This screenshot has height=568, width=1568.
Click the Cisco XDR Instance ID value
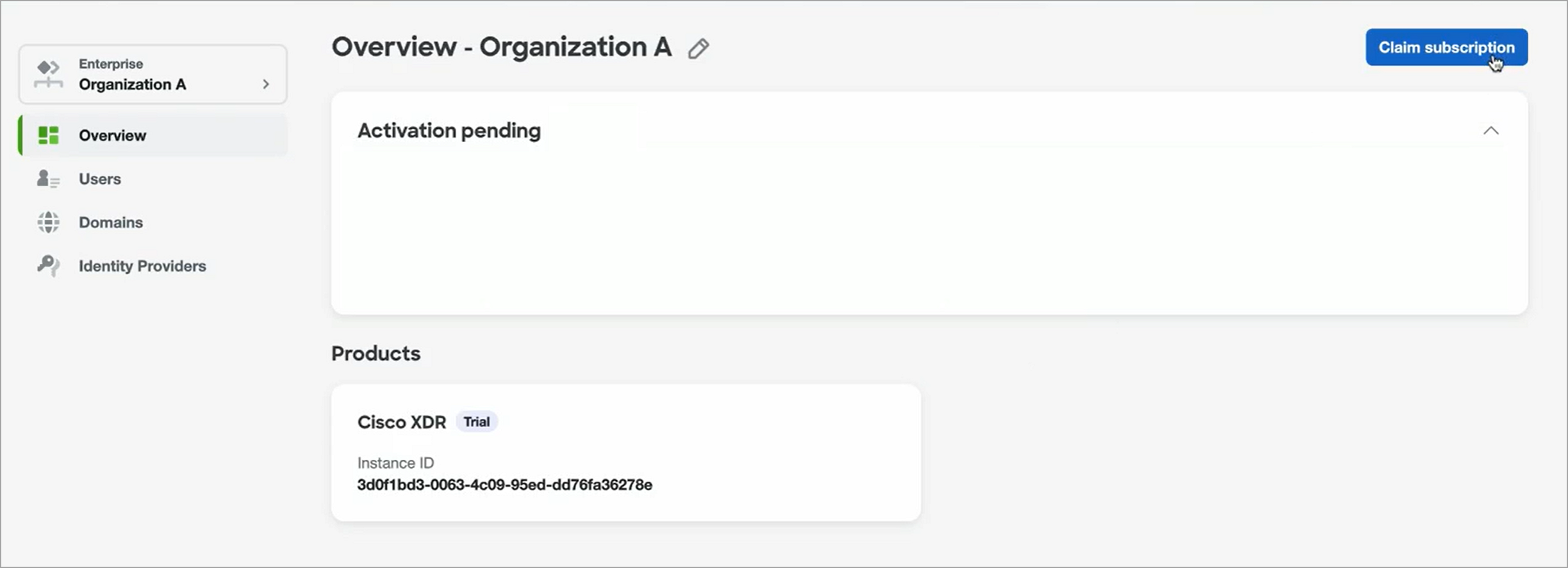[x=505, y=485]
